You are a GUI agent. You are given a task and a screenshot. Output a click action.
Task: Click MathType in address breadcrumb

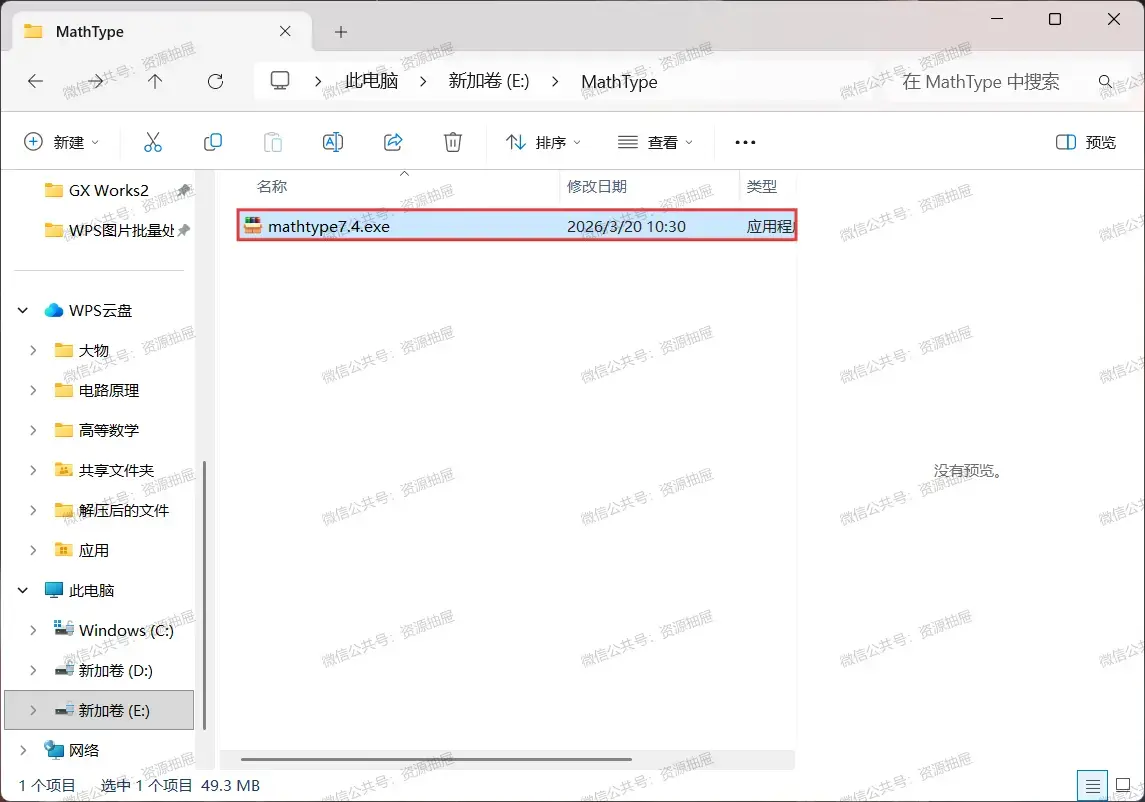tap(619, 81)
